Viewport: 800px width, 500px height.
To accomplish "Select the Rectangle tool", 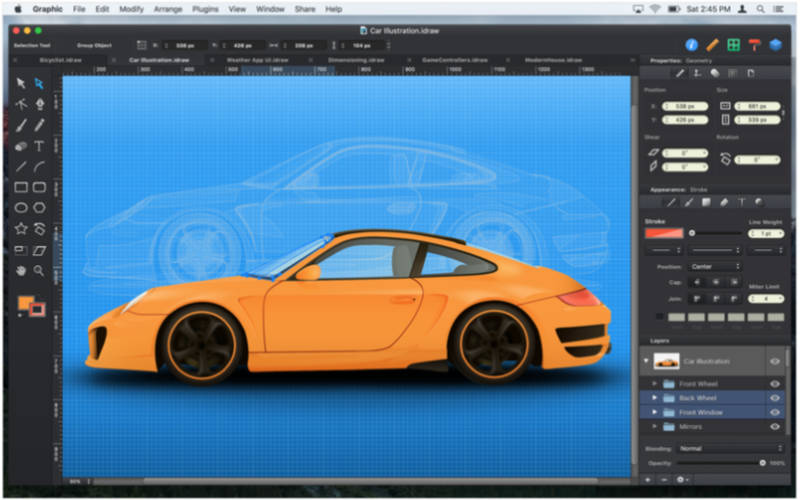I will coord(21,187).
